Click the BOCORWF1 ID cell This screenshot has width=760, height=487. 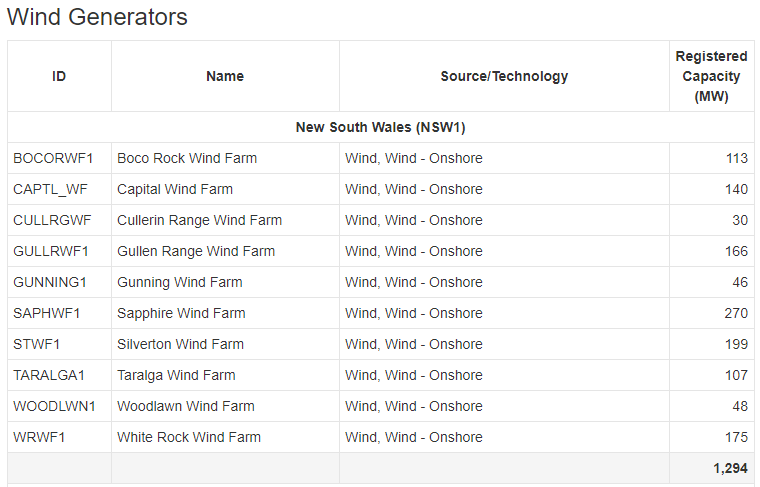[53, 158]
